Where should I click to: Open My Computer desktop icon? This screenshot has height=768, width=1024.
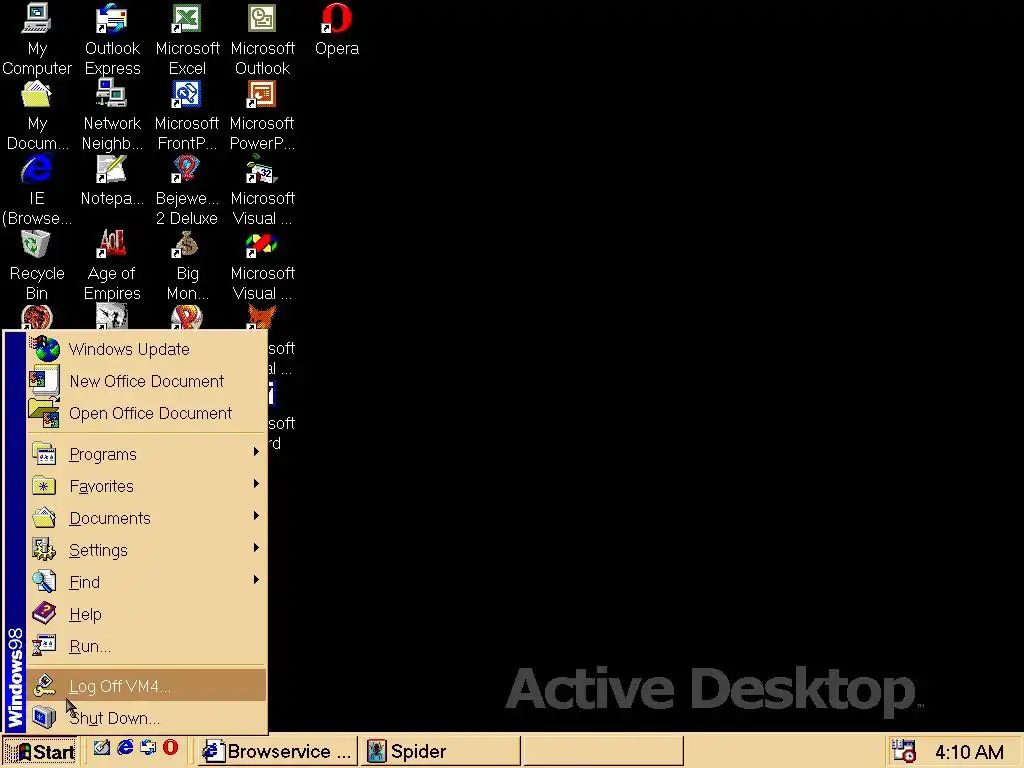pos(37,39)
